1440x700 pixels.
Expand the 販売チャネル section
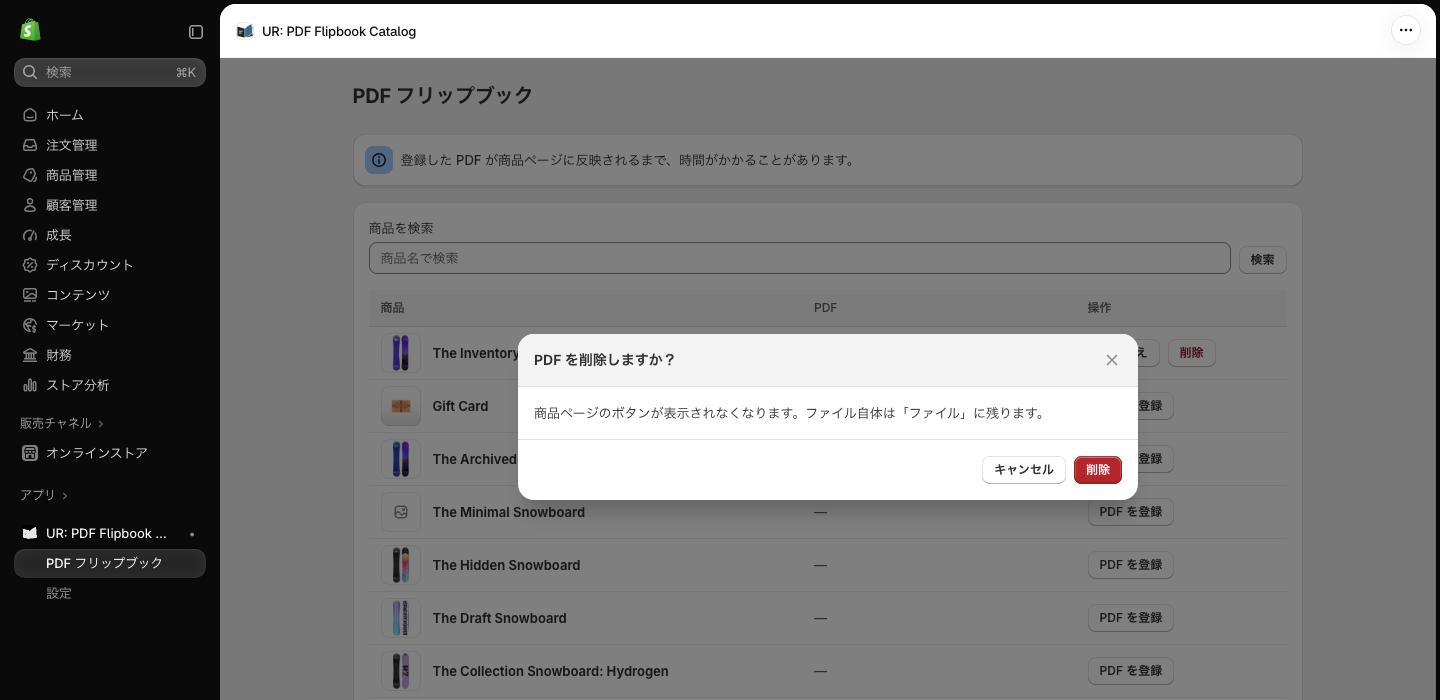(x=62, y=423)
